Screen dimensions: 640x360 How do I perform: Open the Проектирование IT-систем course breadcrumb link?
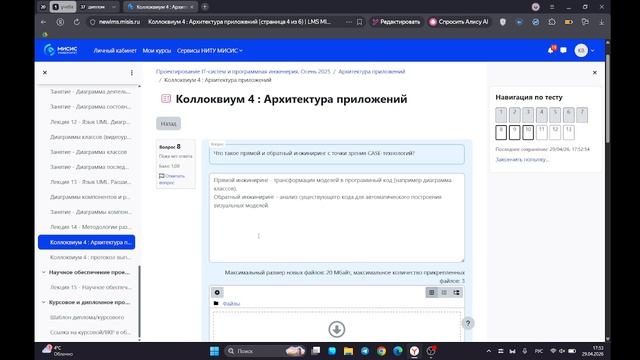243,71
